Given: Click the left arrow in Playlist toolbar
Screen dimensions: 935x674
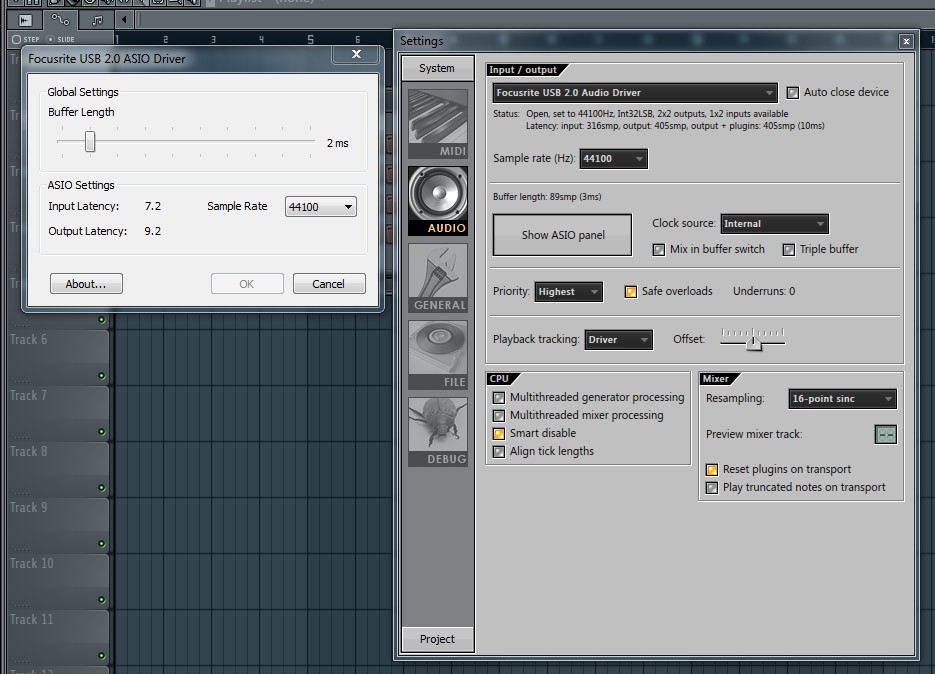Looking at the screenshot, I should pyautogui.click(x=124, y=20).
